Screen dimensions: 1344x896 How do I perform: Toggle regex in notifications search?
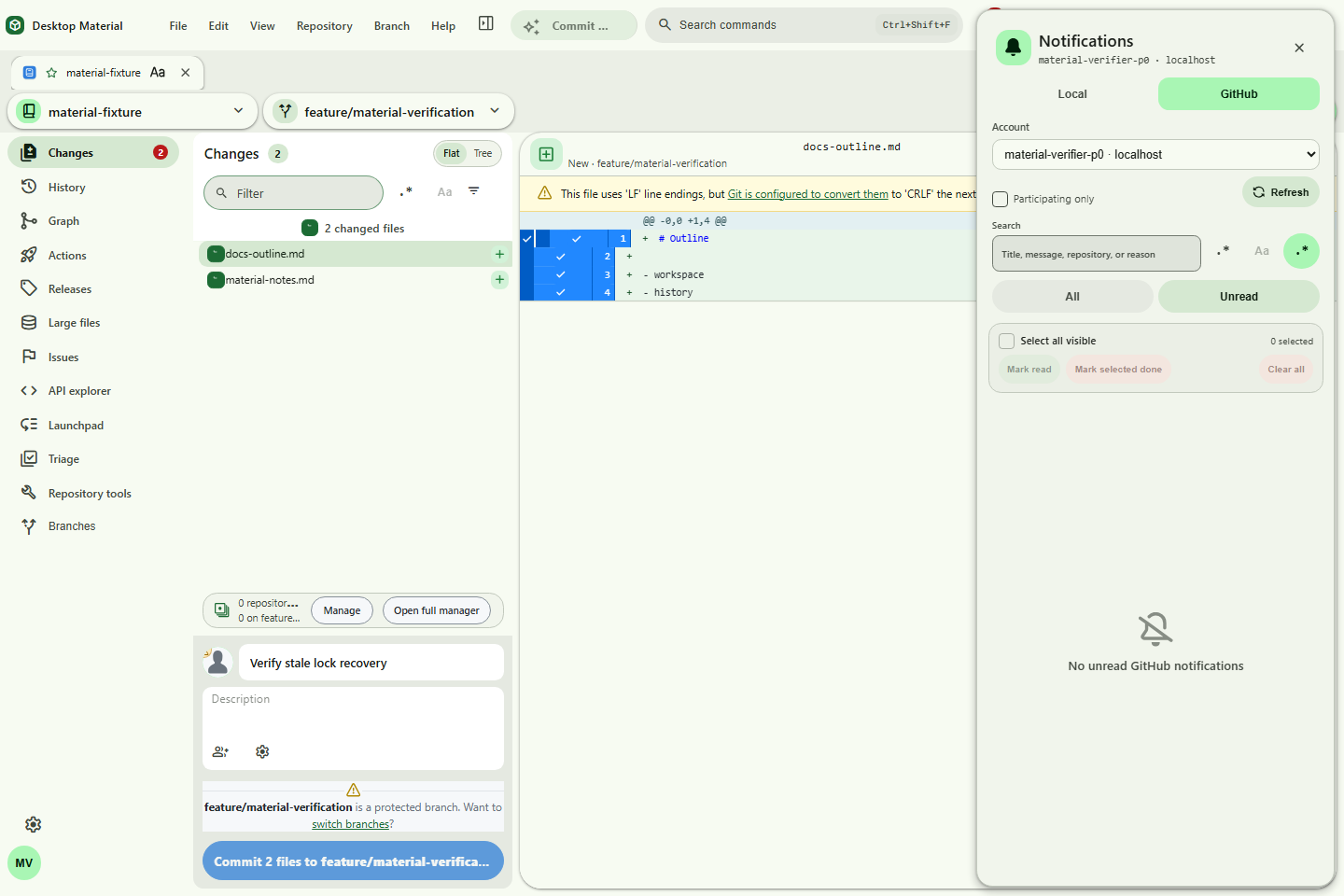coord(1224,251)
